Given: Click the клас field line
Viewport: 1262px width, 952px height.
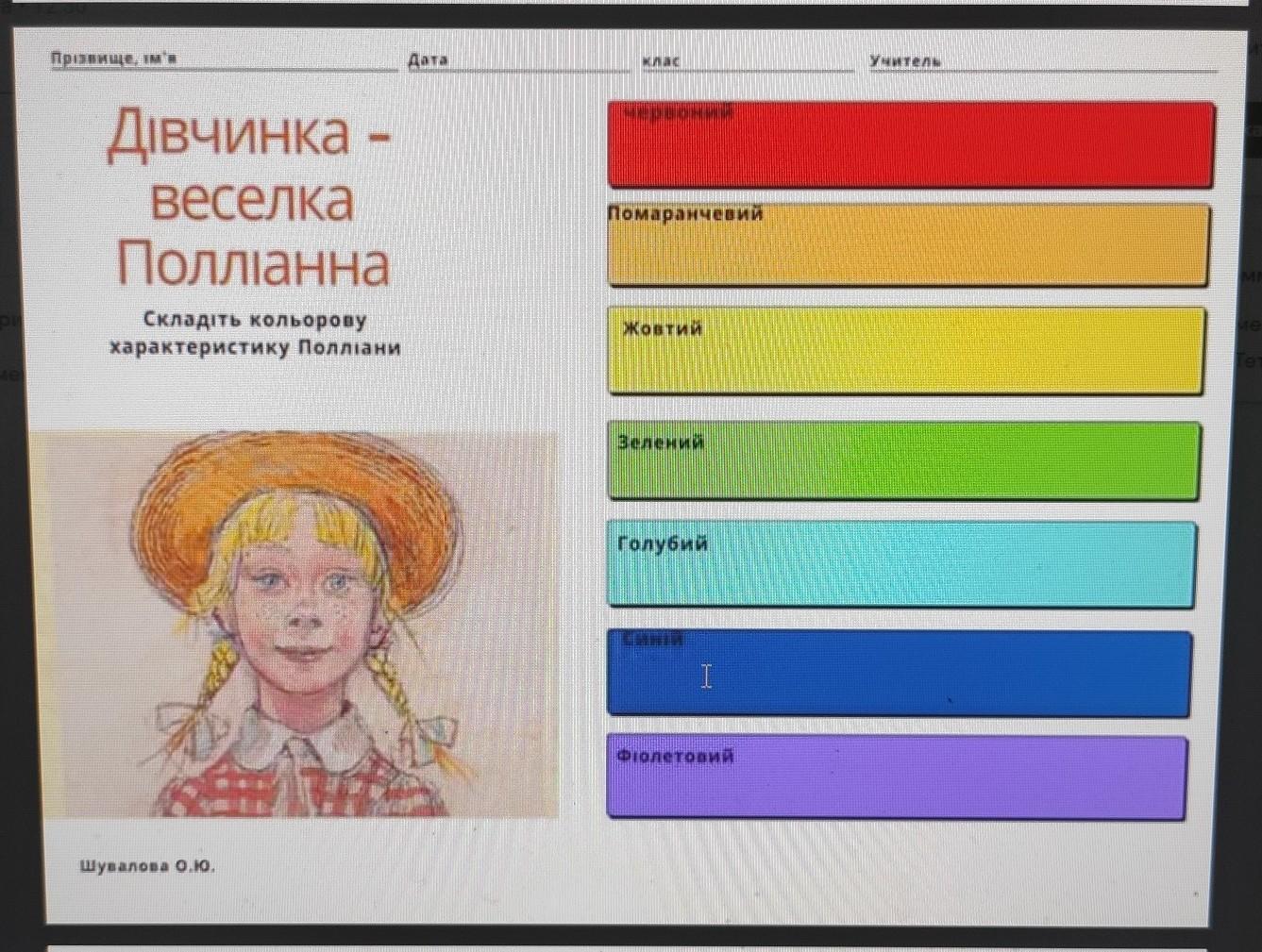Looking at the screenshot, I should [x=748, y=61].
